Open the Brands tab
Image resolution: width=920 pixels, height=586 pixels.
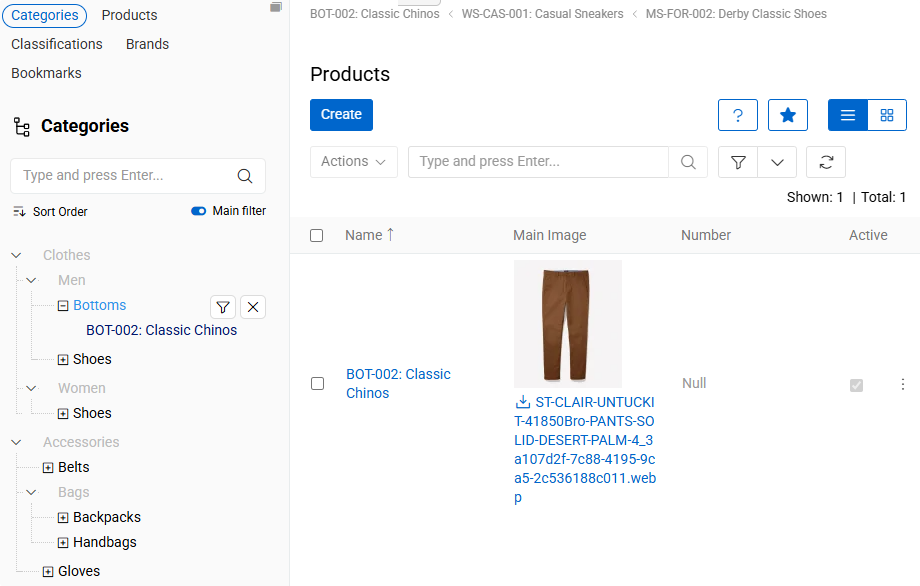point(147,44)
